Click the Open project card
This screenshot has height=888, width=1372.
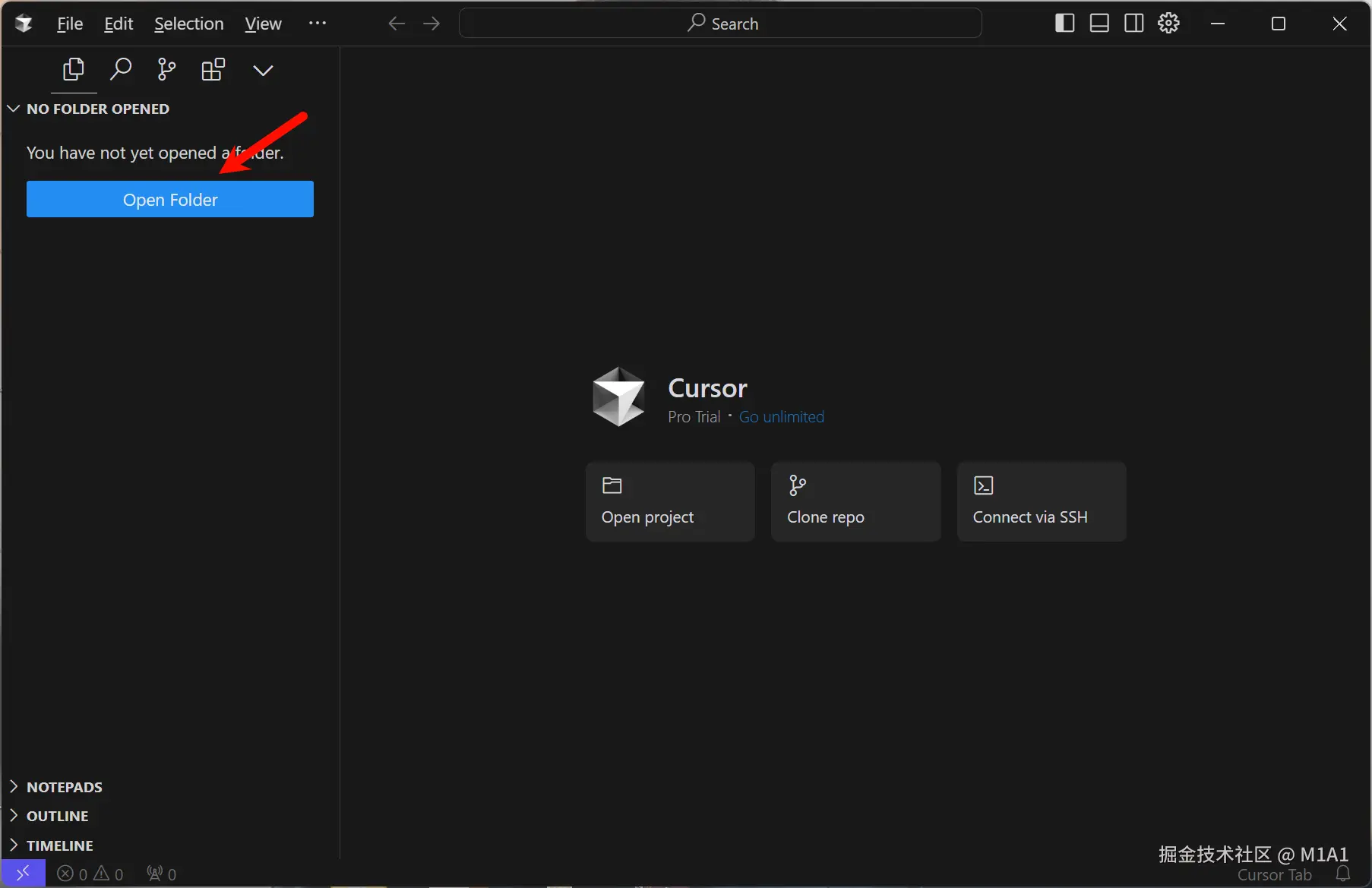click(x=670, y=501)
